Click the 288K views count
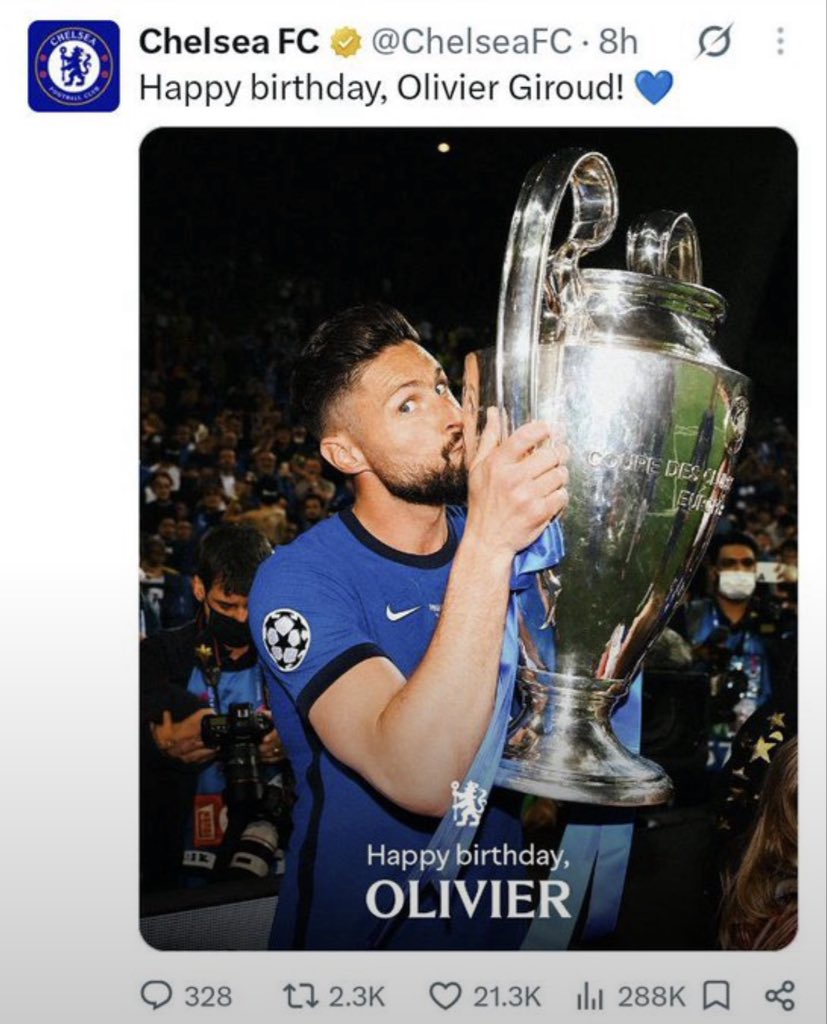The width and height of the screenshot is (827, 1024). click(x=651, y=997)
